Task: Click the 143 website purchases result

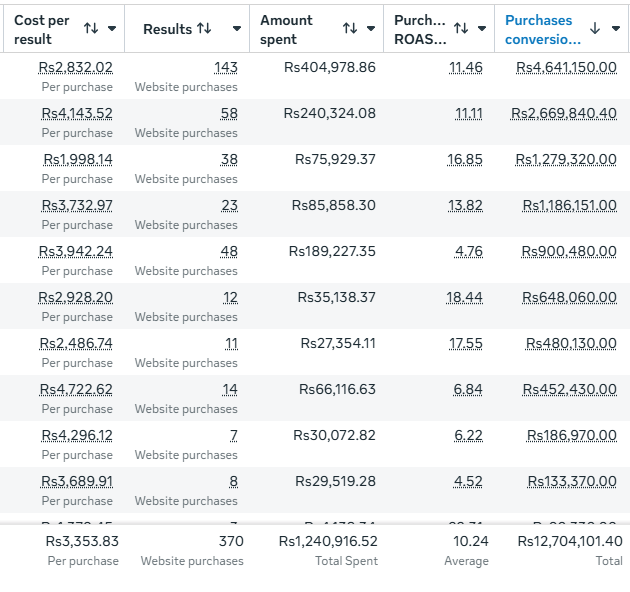Action: tap(225, 67)
